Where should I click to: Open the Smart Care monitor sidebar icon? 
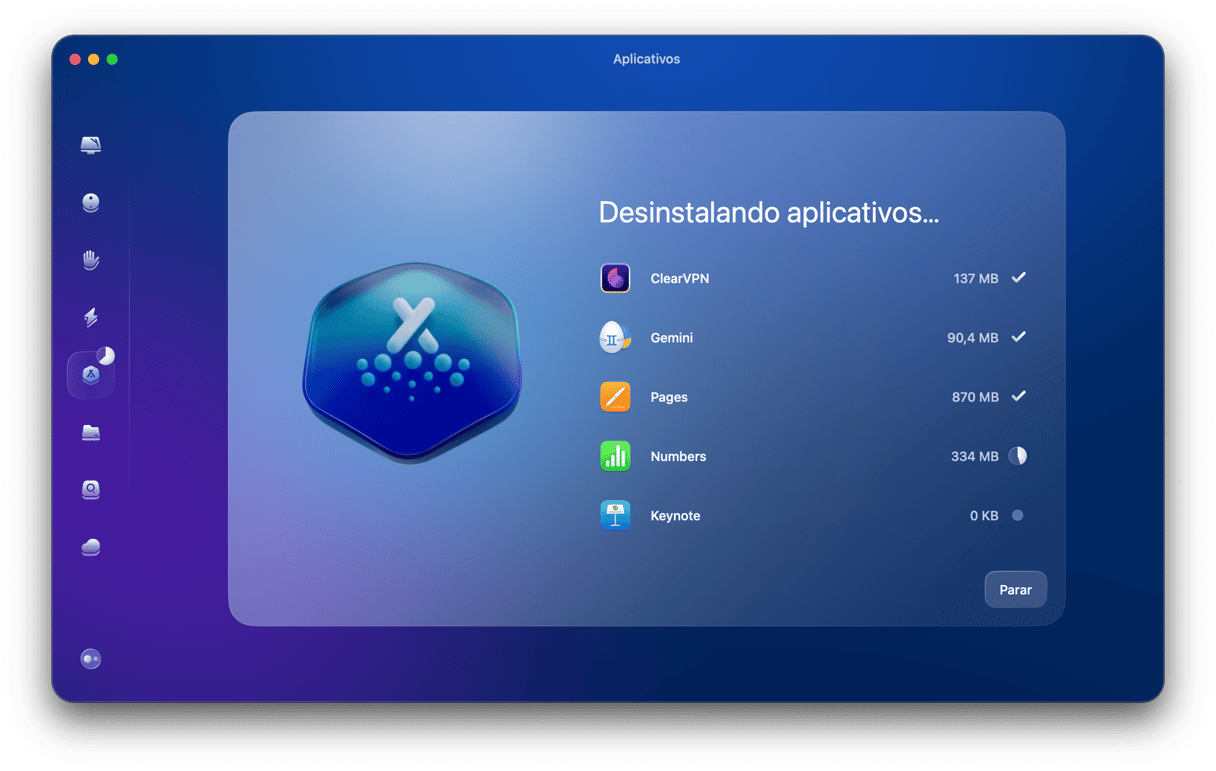pos(91,145)
